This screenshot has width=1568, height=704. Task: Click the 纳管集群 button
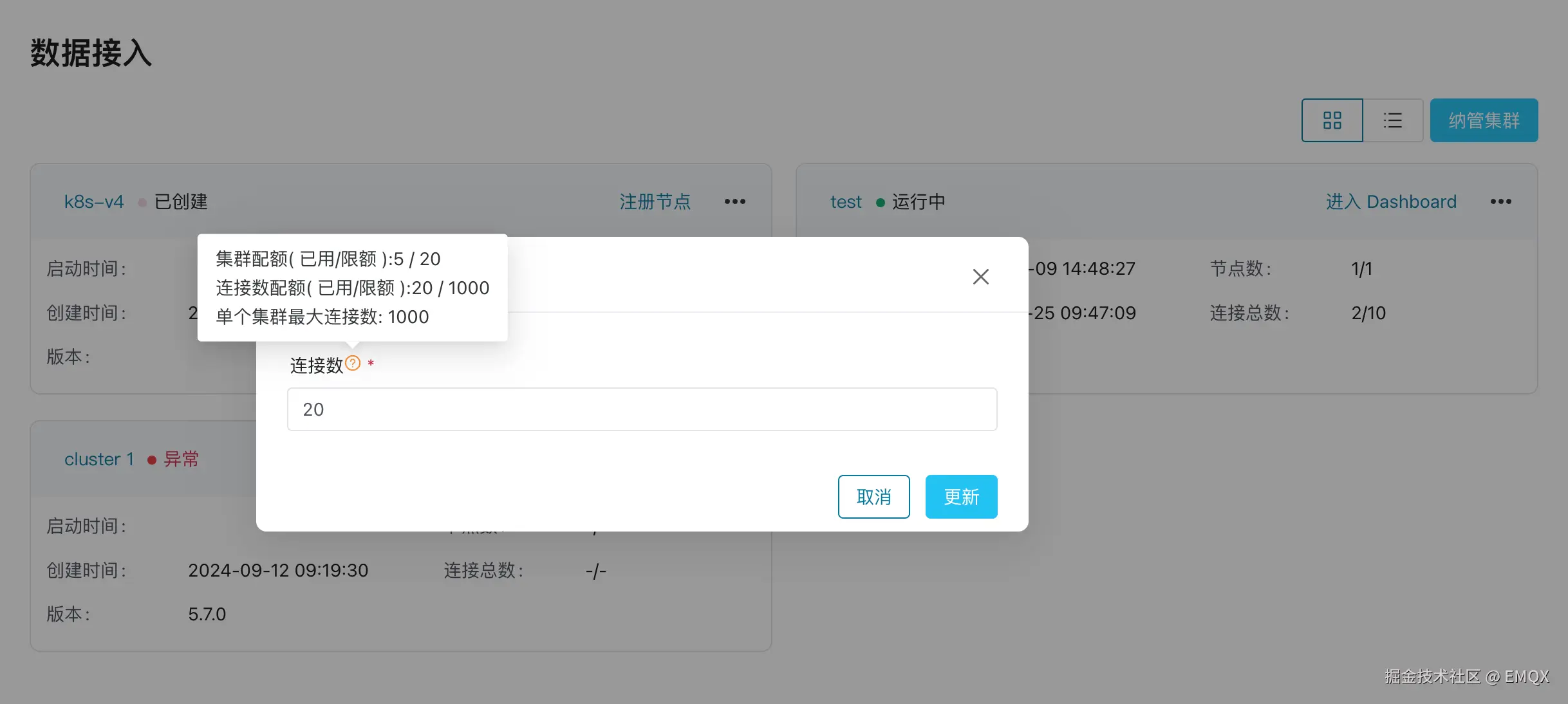coord(1484,120)
